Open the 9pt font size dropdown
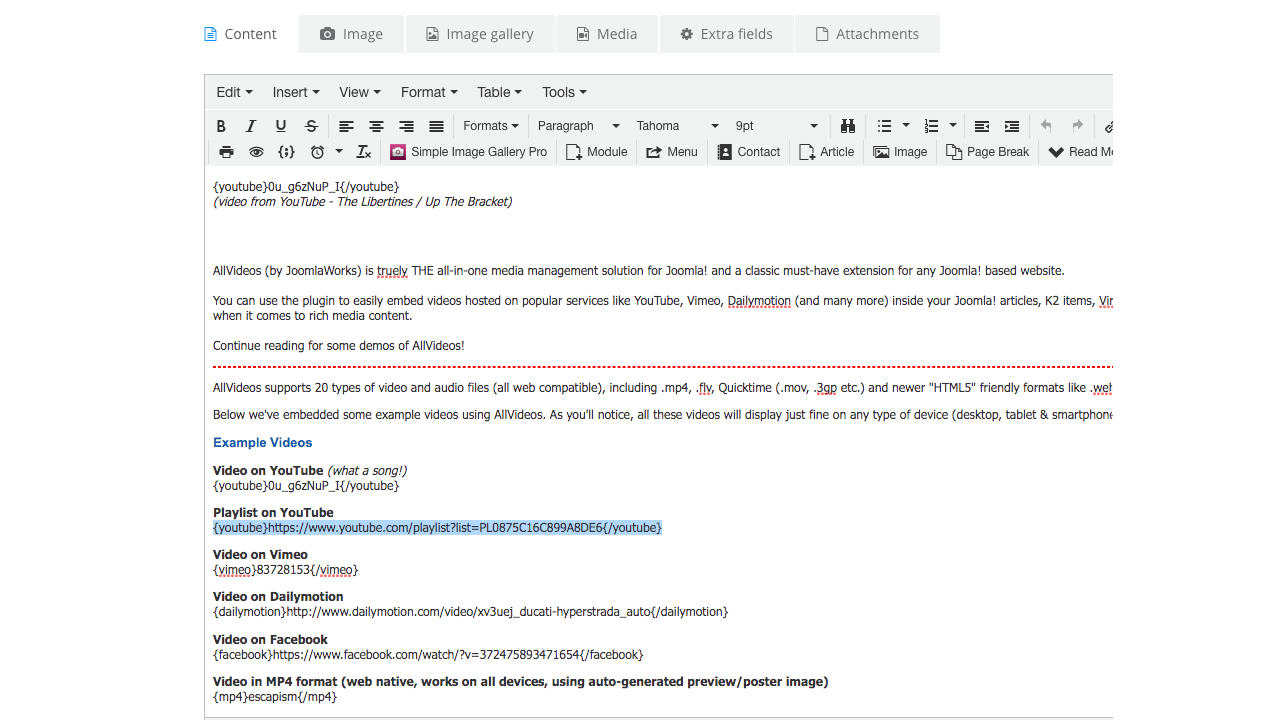The image size is (1280, 720). [x=777, y=126]
